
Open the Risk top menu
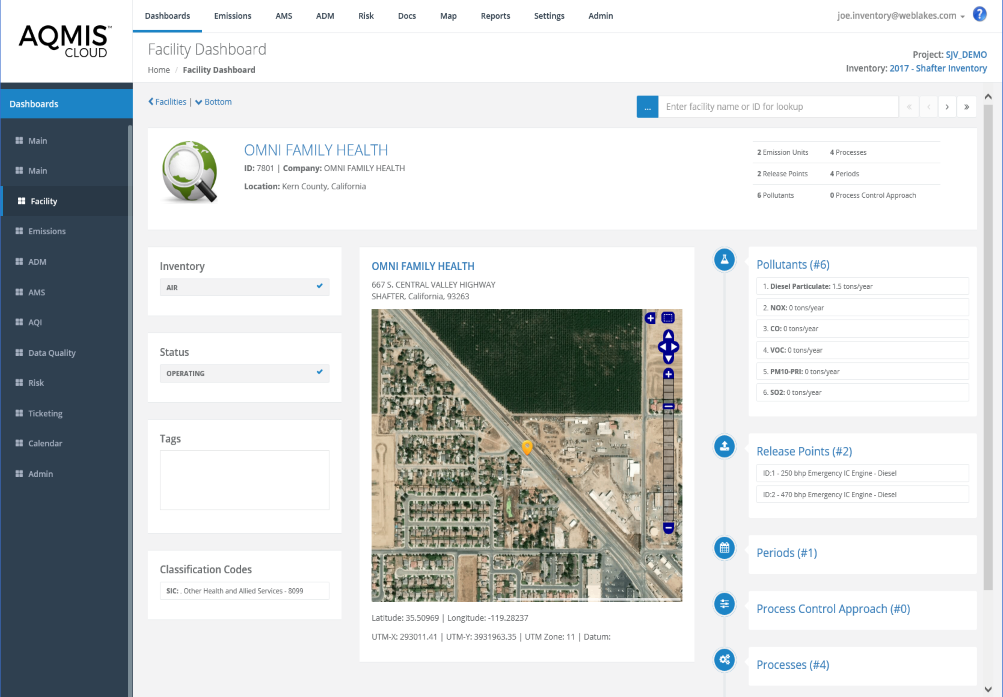point(366,16)
